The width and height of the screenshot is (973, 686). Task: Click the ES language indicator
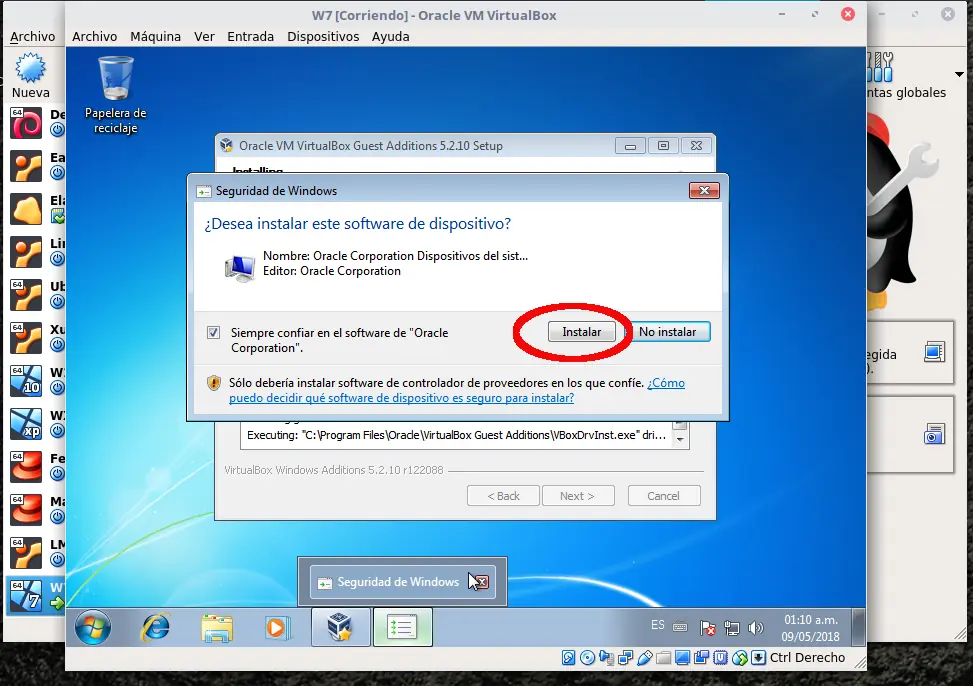click(x=658, y=625)
